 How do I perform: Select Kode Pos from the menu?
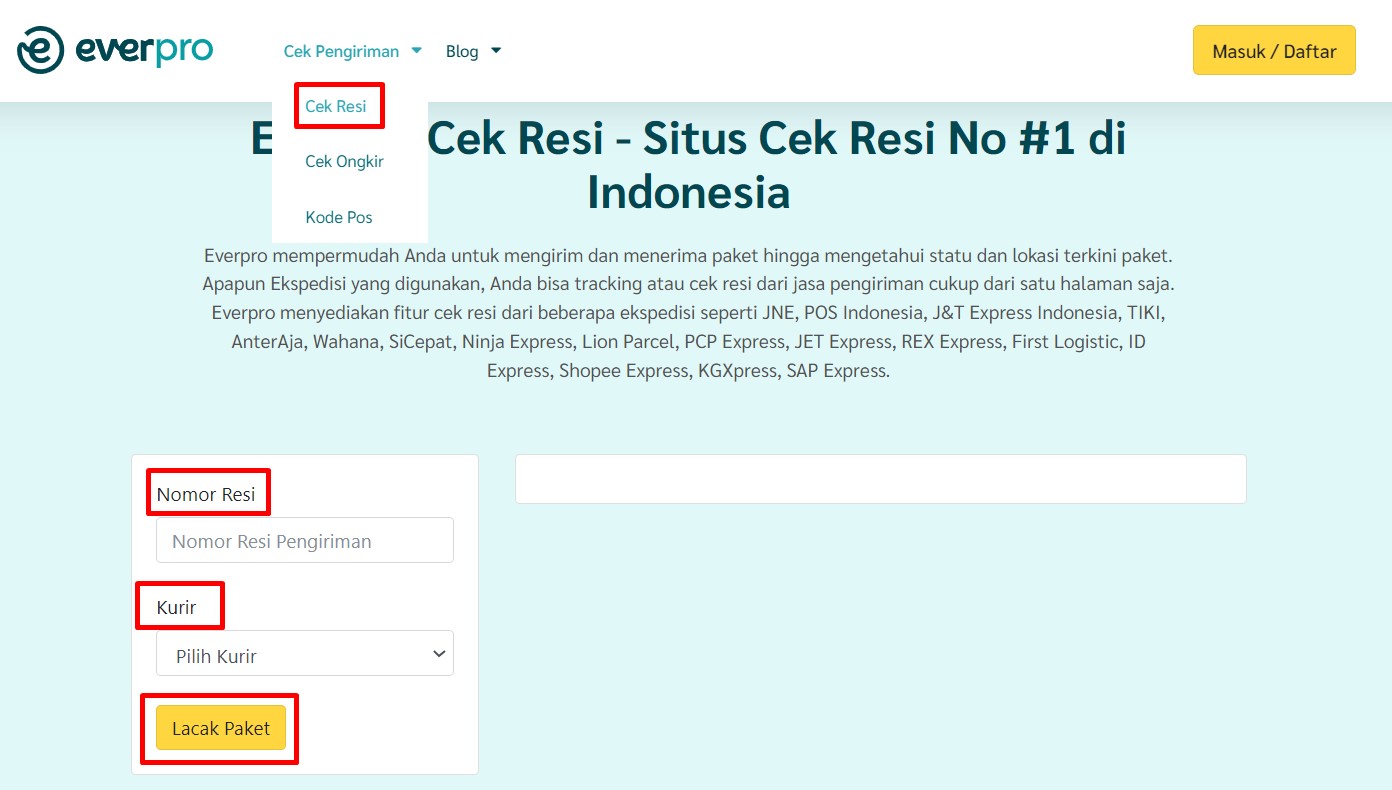pos(339,217)
